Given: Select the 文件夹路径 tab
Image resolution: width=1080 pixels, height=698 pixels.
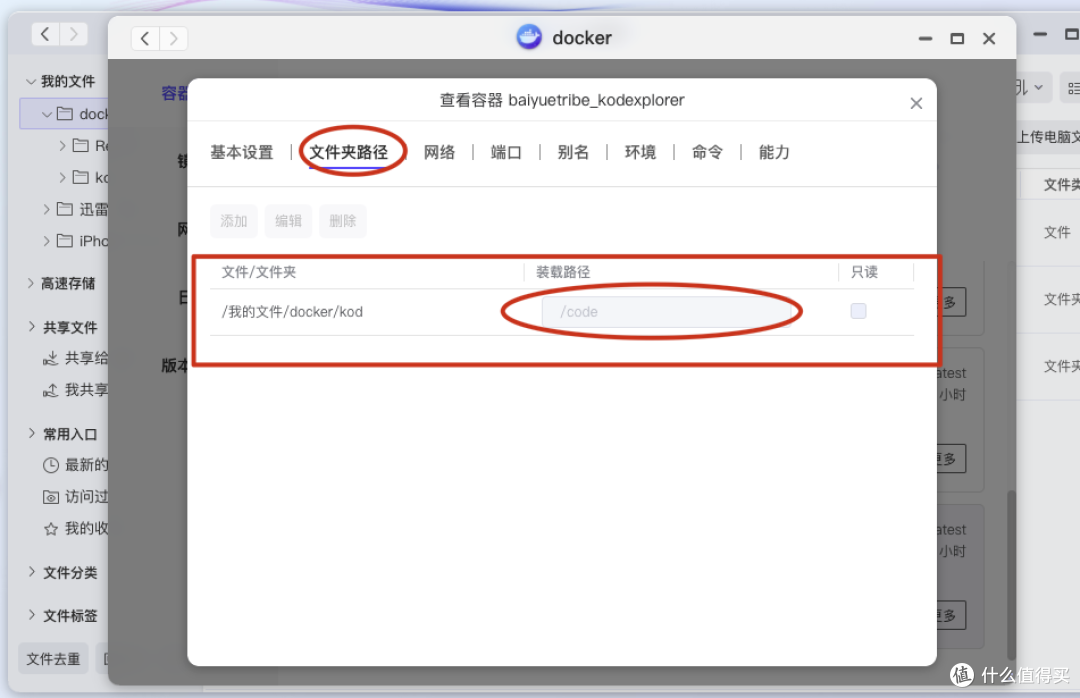Looking at the screenshot, I should tap(349, 152).
